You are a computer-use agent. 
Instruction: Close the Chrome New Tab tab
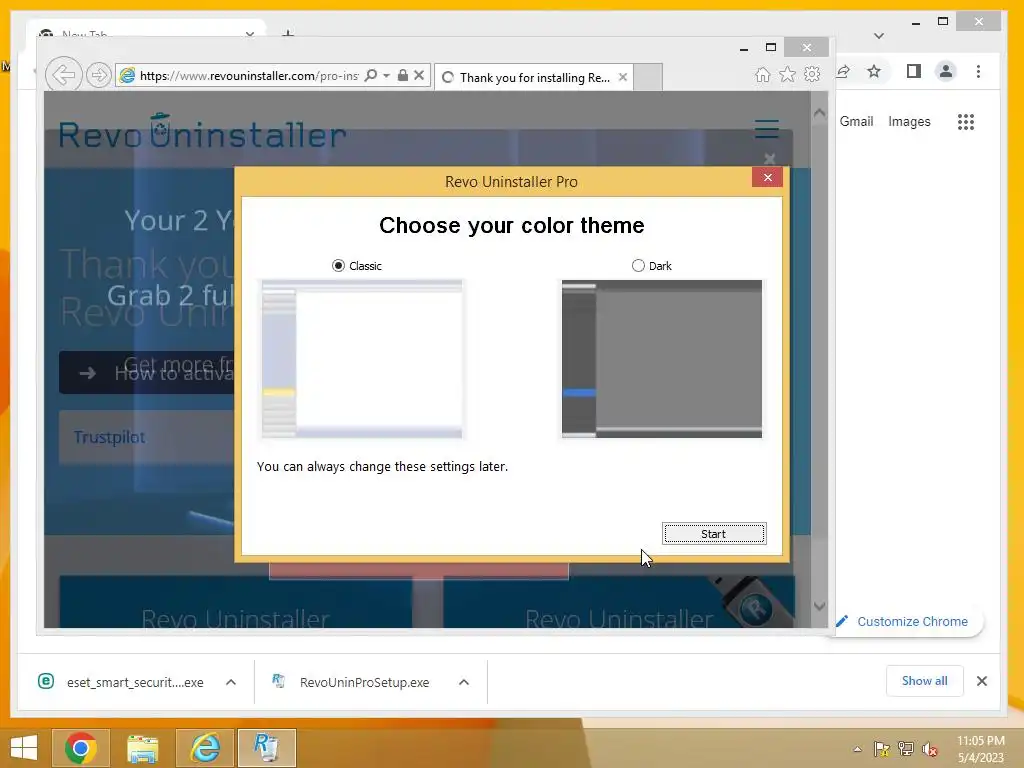pyautogui.click(x=249, y=34)
